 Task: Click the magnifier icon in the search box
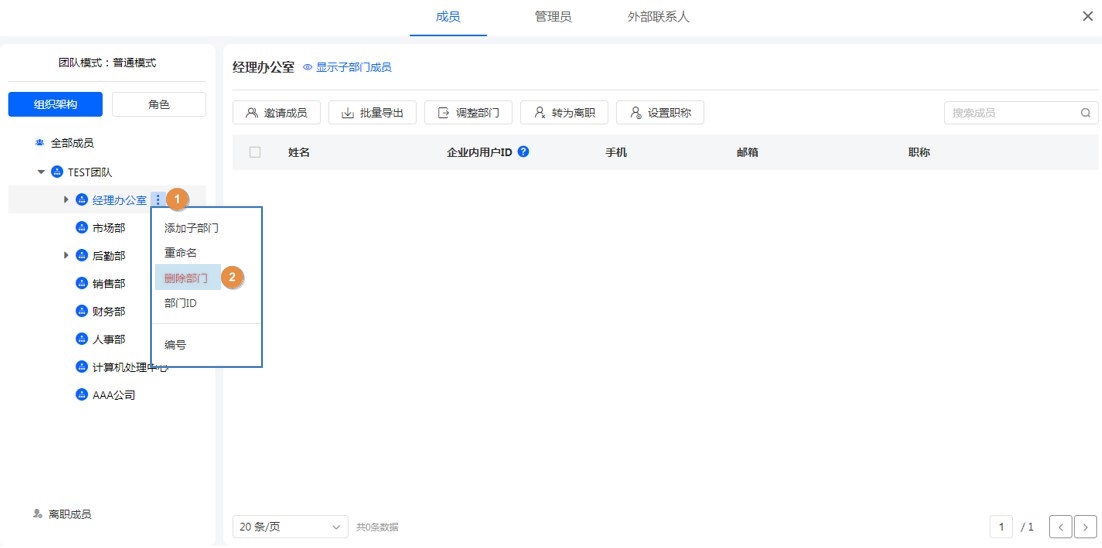pos(1085,113)
